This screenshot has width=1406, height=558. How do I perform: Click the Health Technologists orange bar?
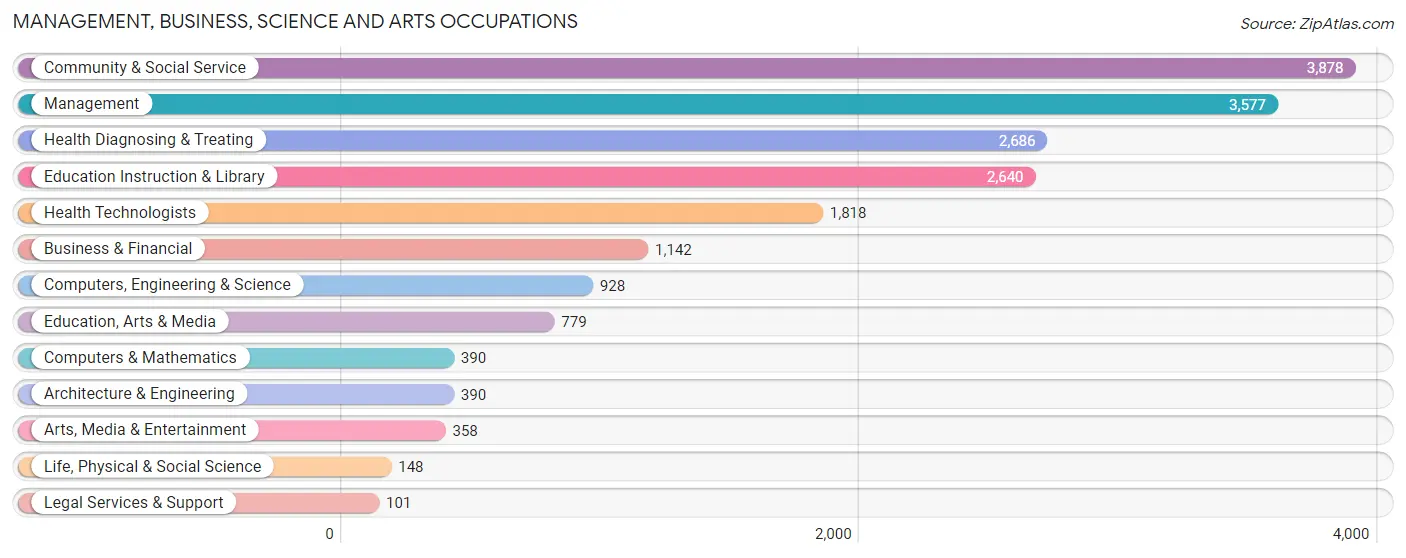click(x=420, y=213)
